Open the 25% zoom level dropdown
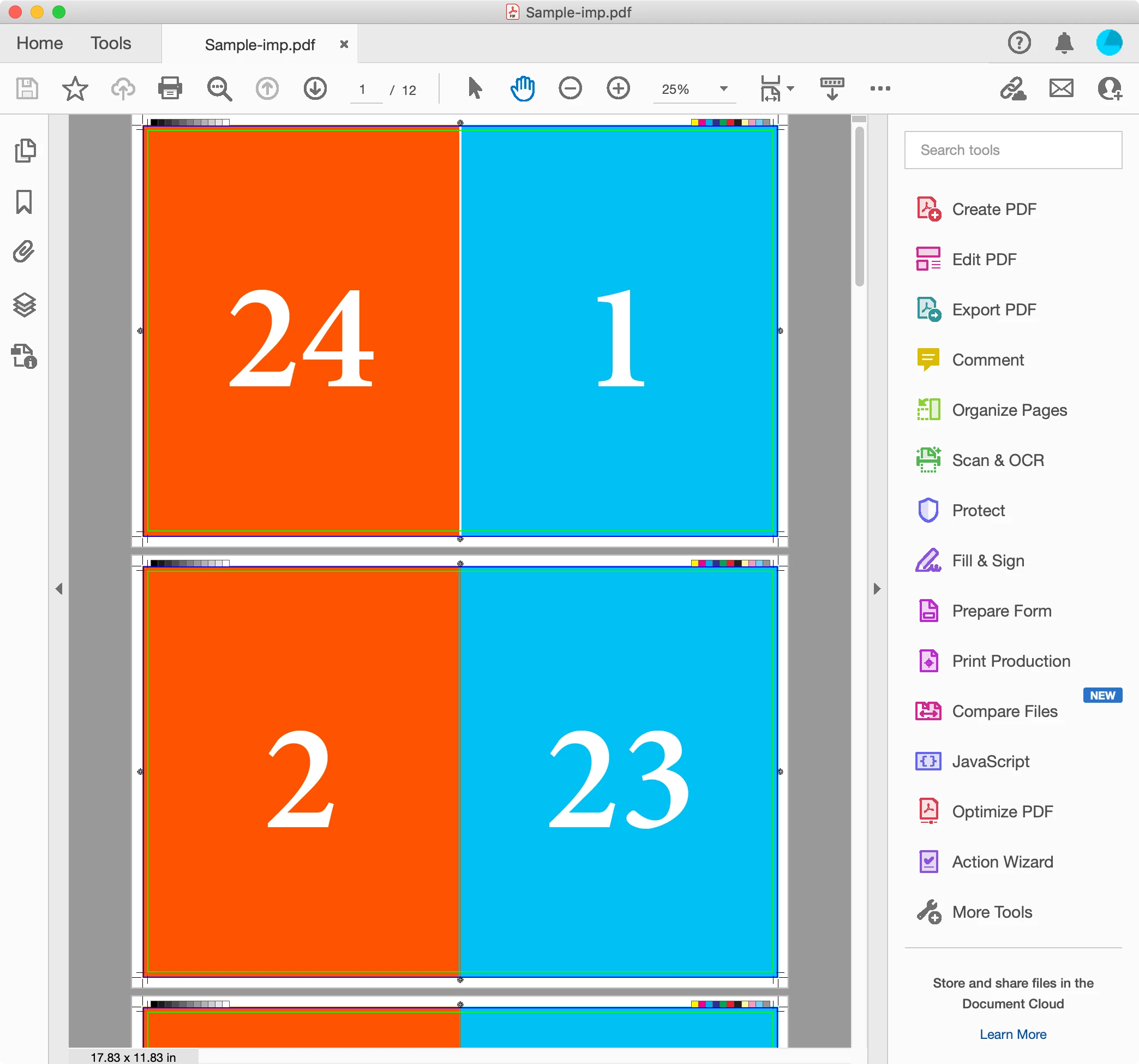This screenshot has height=1064, width=1139. (724, 89)
